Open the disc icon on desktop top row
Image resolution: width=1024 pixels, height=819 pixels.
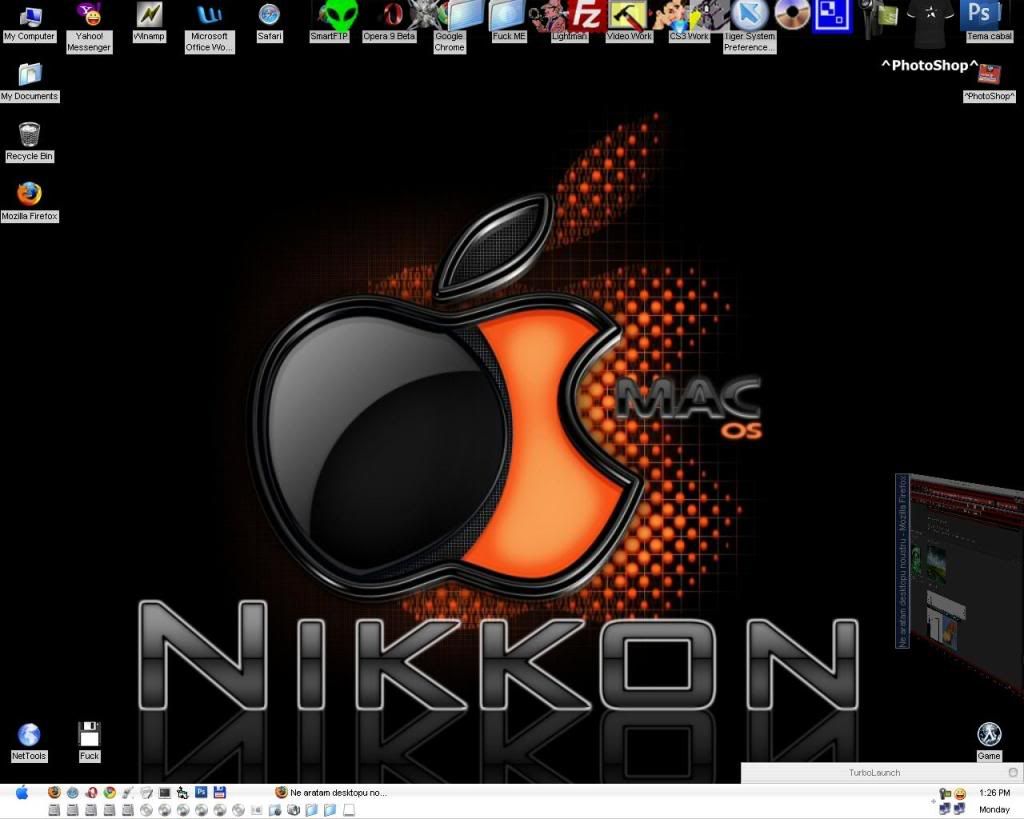pos(792,14)
